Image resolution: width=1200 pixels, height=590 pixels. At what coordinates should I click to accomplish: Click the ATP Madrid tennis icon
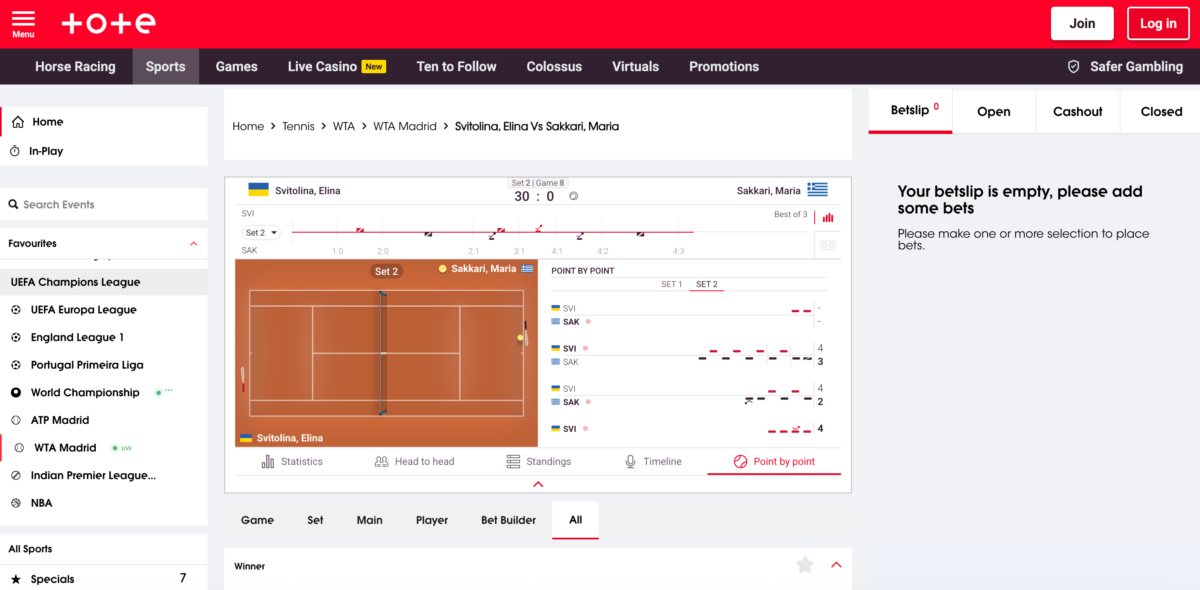coord(16,420)
